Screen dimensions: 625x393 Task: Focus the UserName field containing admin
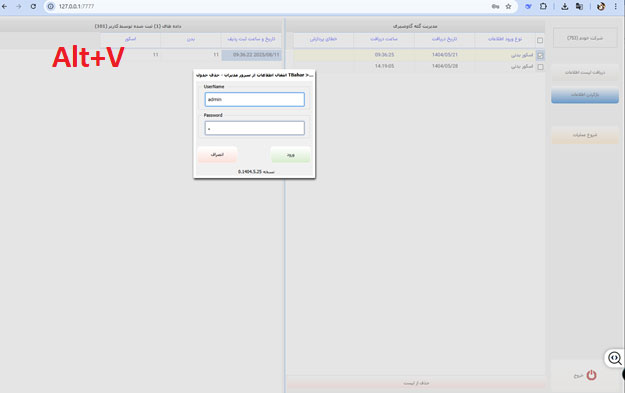[255, 99]
